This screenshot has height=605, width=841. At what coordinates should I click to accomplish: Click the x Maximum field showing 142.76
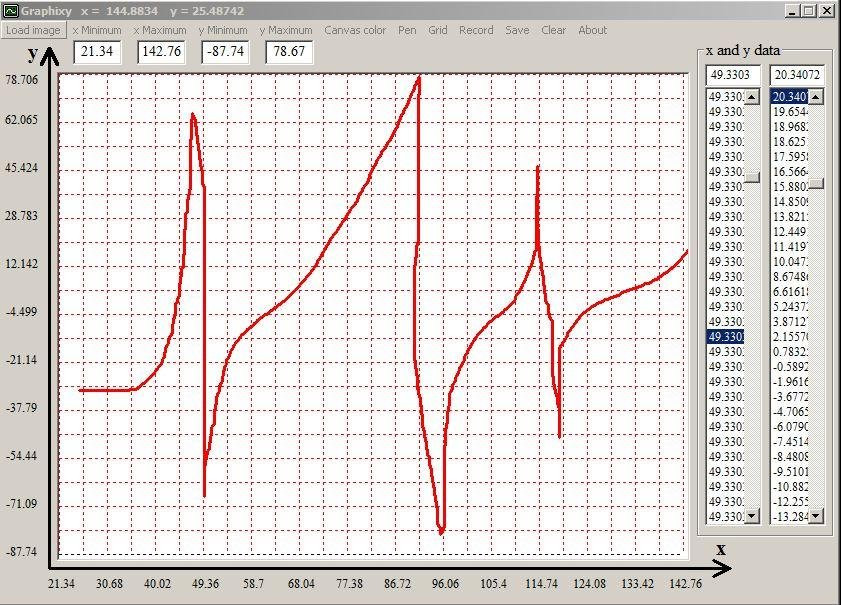[161, 51]
